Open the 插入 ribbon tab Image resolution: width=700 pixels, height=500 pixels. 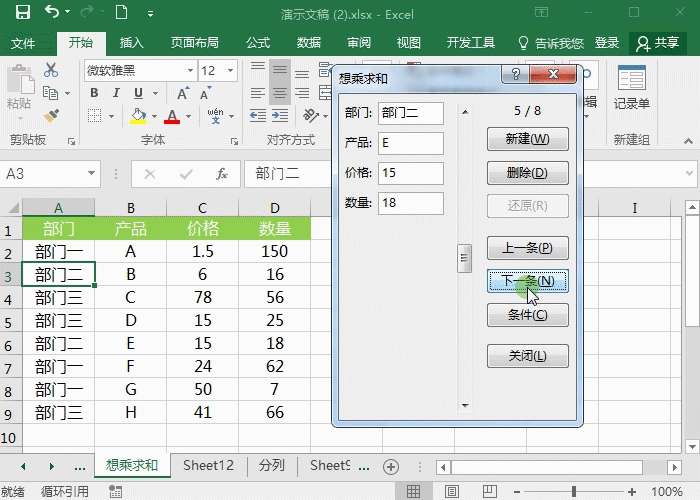coord(131,43)
